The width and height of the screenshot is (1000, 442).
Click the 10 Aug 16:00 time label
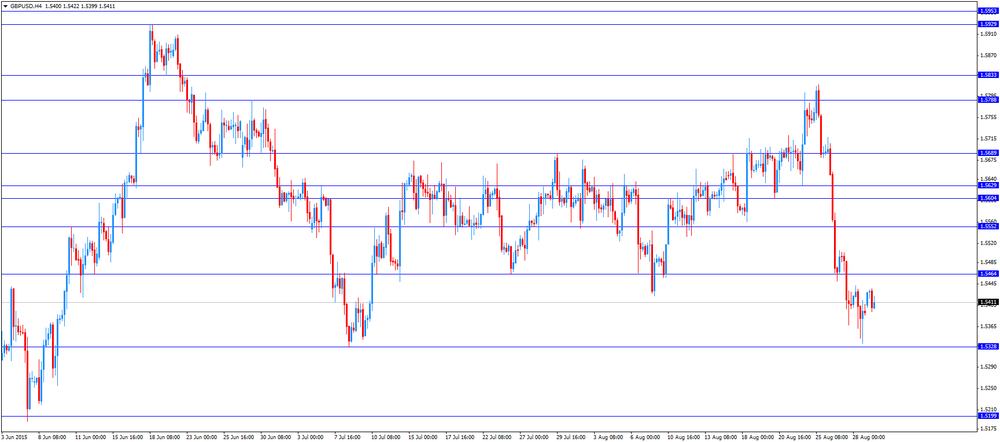[684, 438]
